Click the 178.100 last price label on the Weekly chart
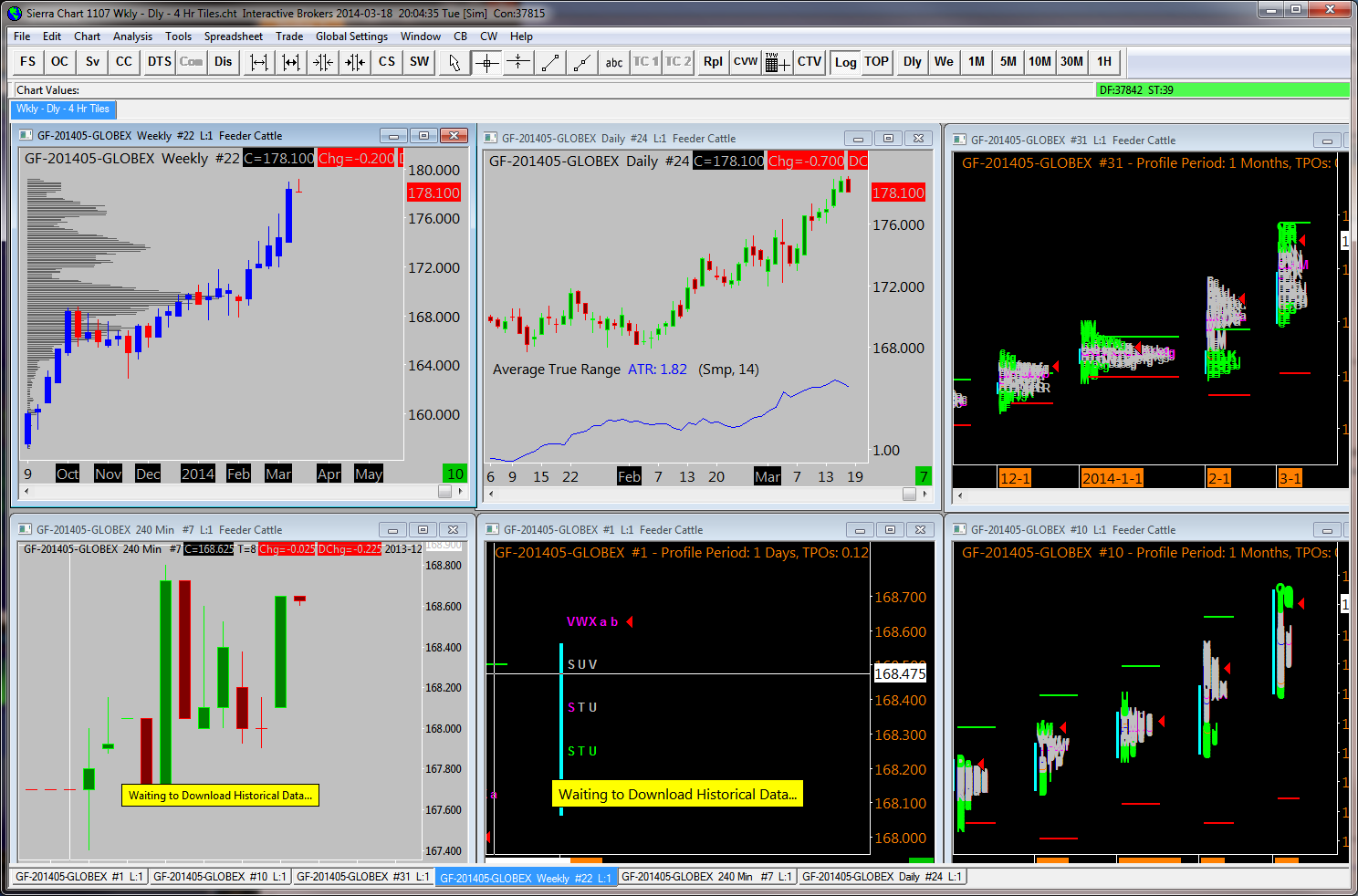 pos(434,193)
